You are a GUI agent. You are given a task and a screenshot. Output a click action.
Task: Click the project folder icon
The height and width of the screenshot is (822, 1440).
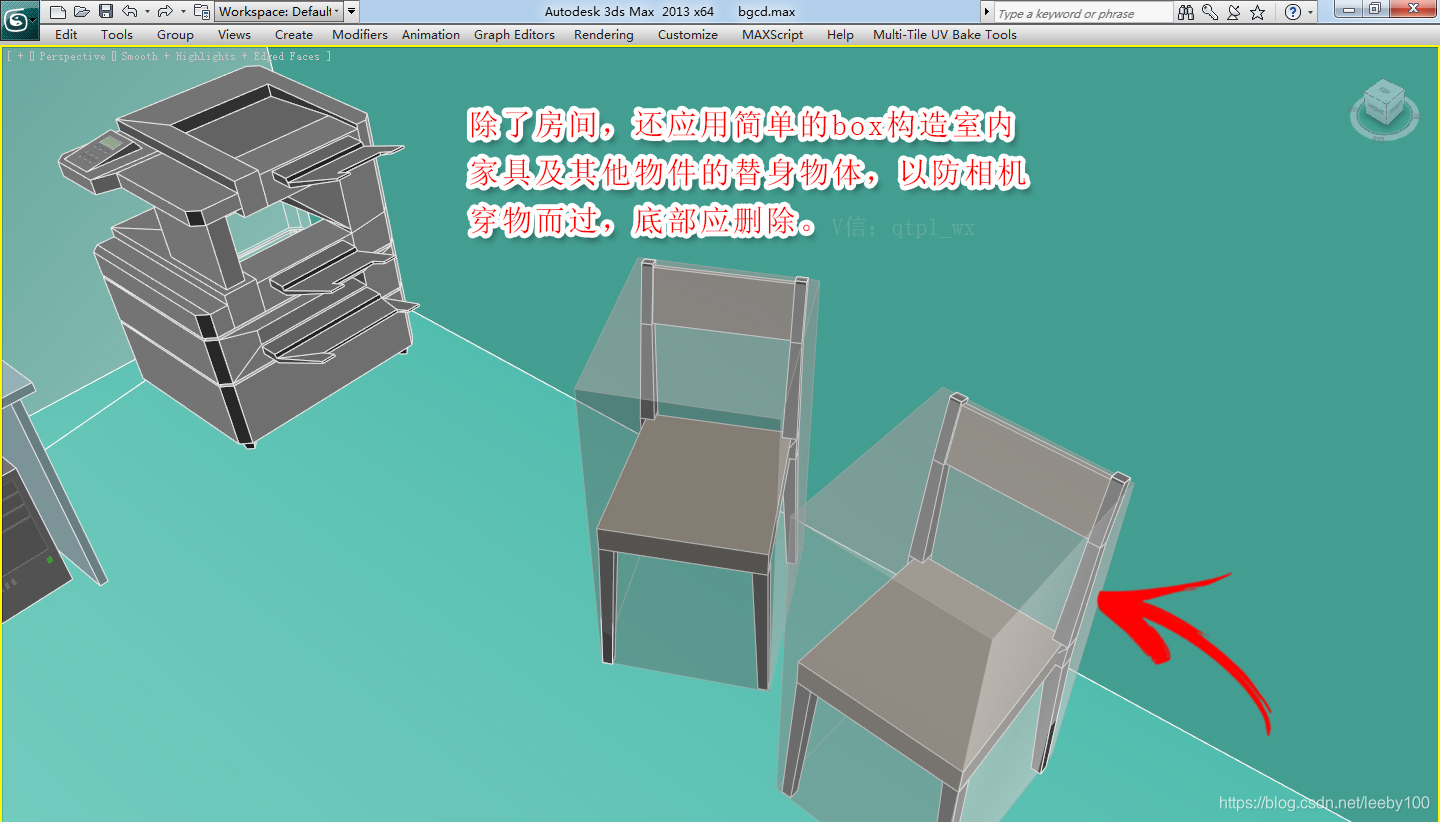pos(202,12)
